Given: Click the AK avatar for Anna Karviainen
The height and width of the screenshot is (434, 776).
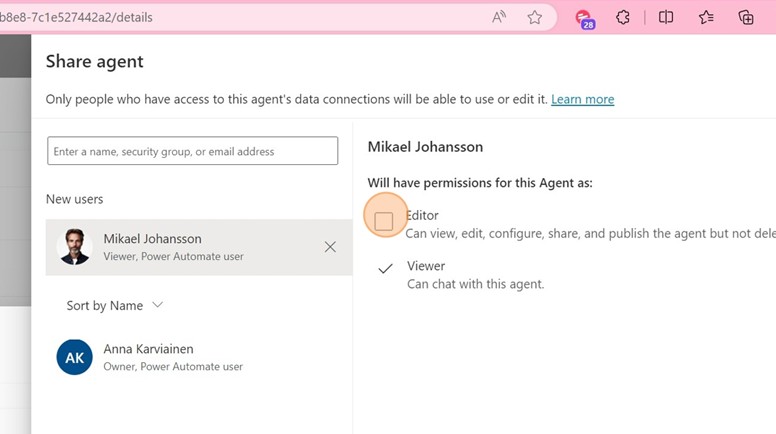Looking at the screenshot, I should coord(75,357).
